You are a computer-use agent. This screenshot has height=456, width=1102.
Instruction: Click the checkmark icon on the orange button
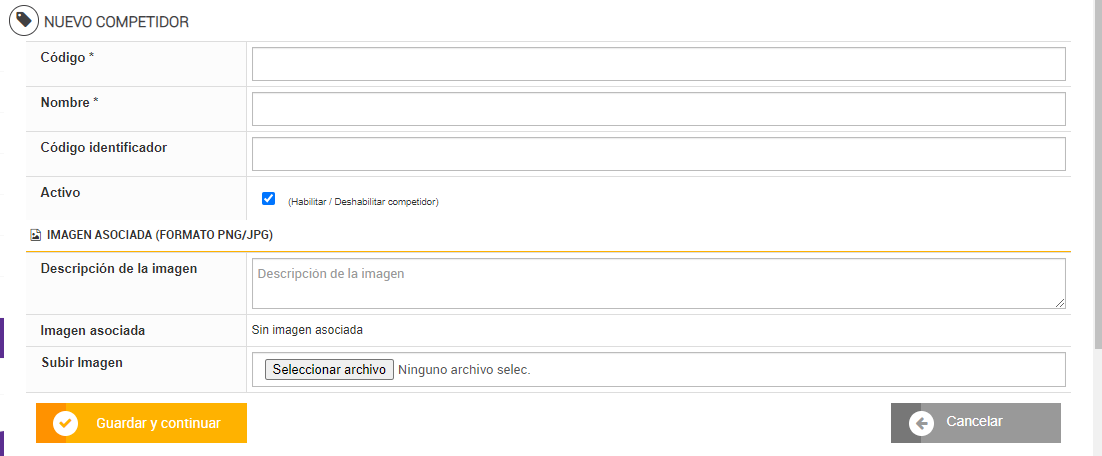click(x=65, y=423)
